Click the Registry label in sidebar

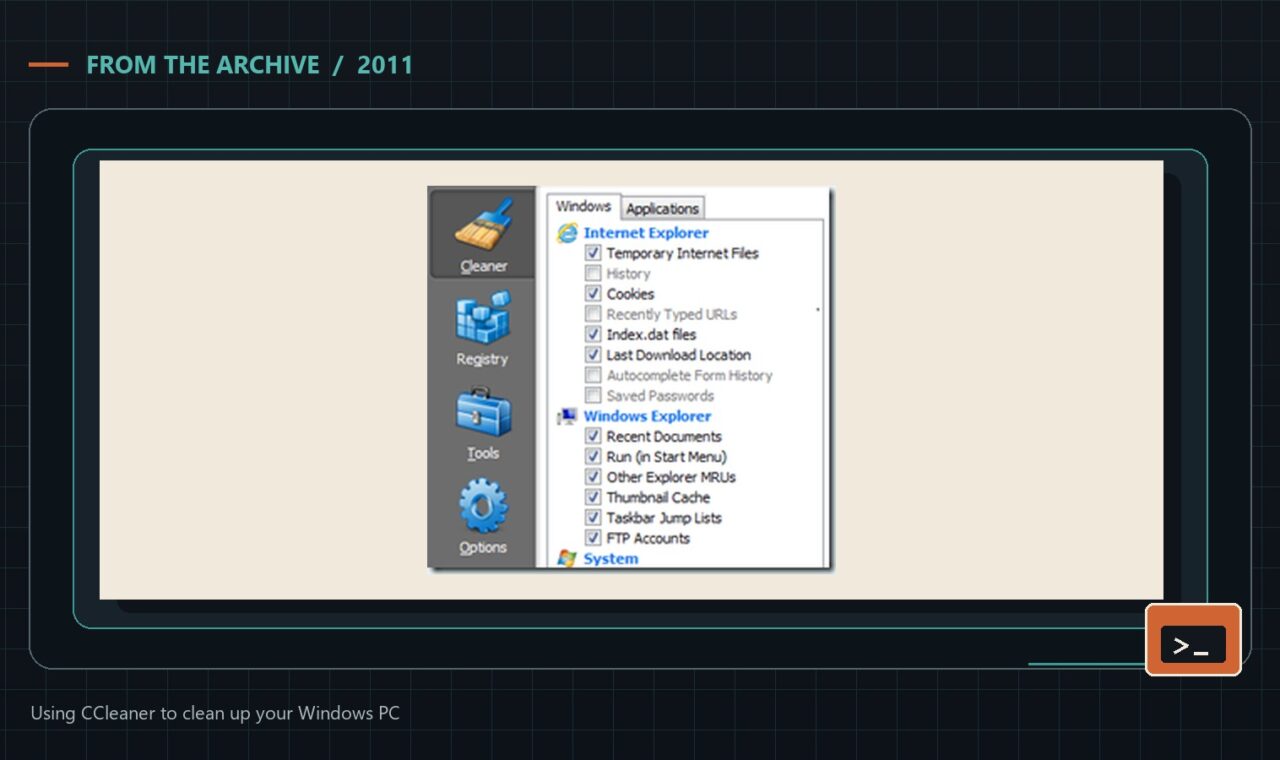click(483, 359)
